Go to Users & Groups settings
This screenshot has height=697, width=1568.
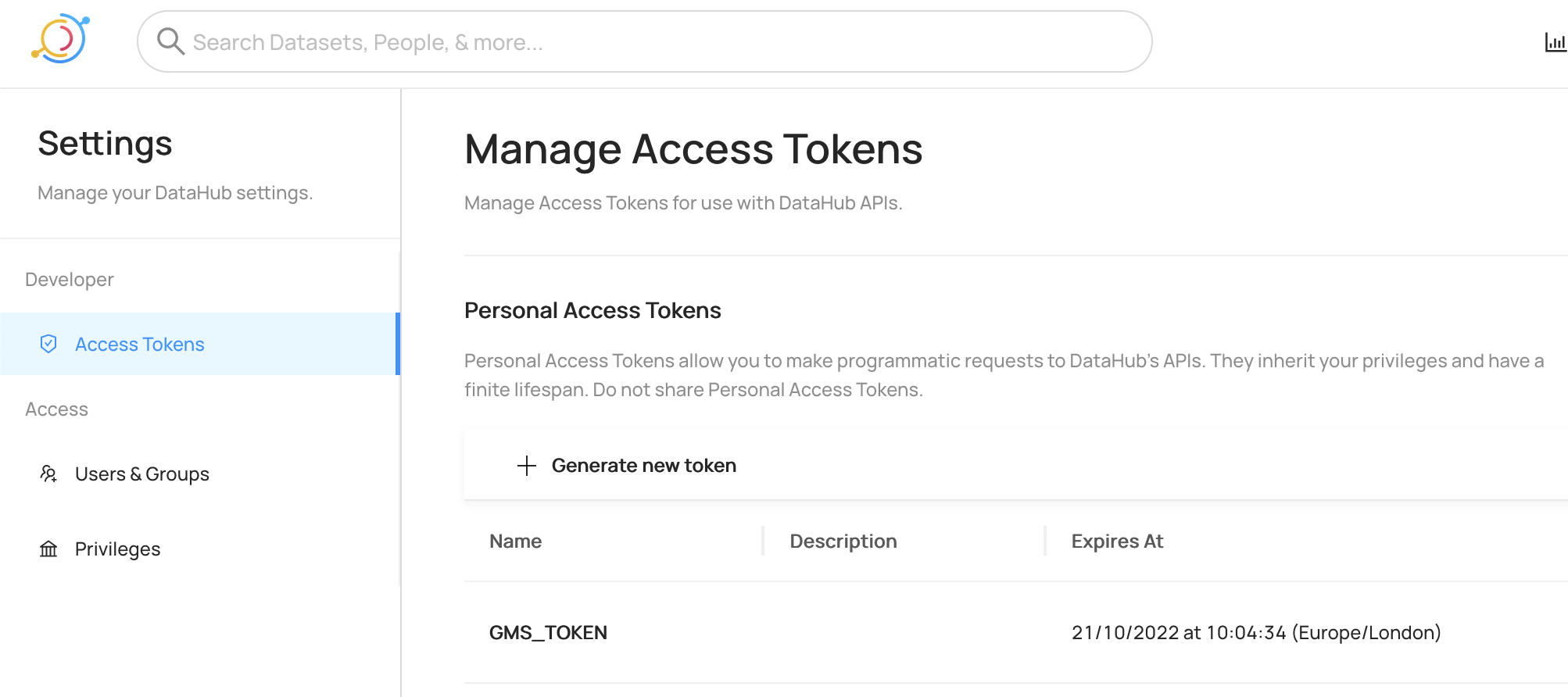point(141,474)
